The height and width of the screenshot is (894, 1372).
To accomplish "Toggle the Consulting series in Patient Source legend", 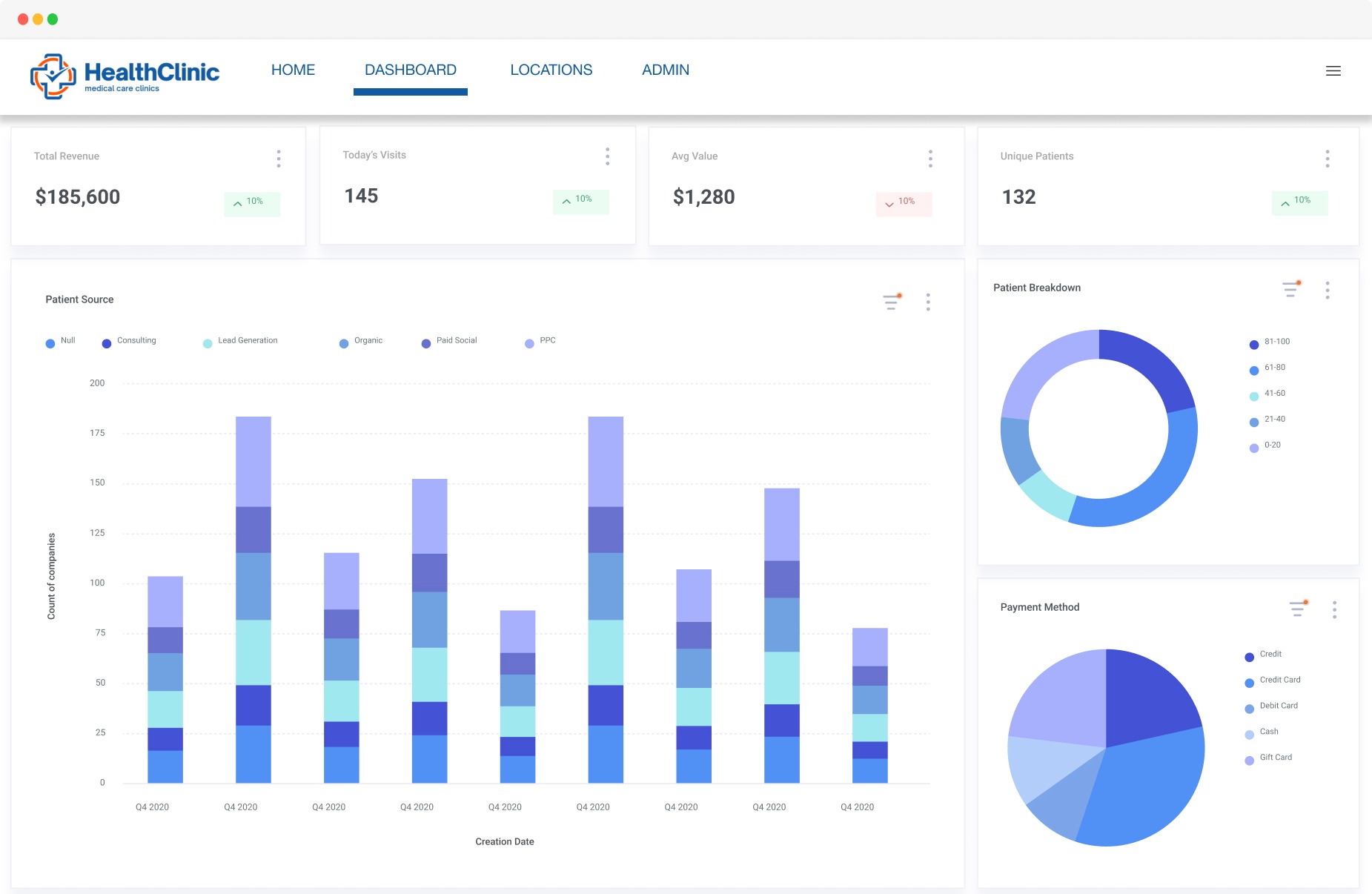I will (130, 341).
